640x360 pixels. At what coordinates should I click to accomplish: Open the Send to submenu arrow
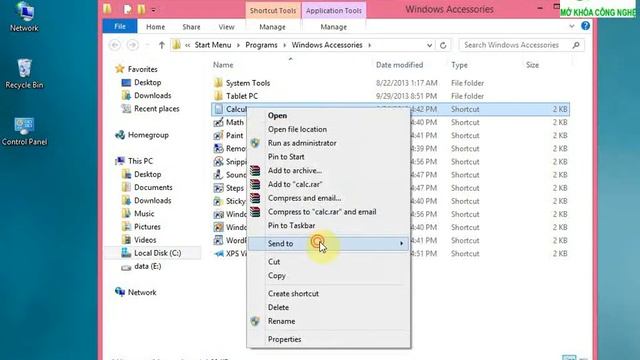click(x=402, y=244)
